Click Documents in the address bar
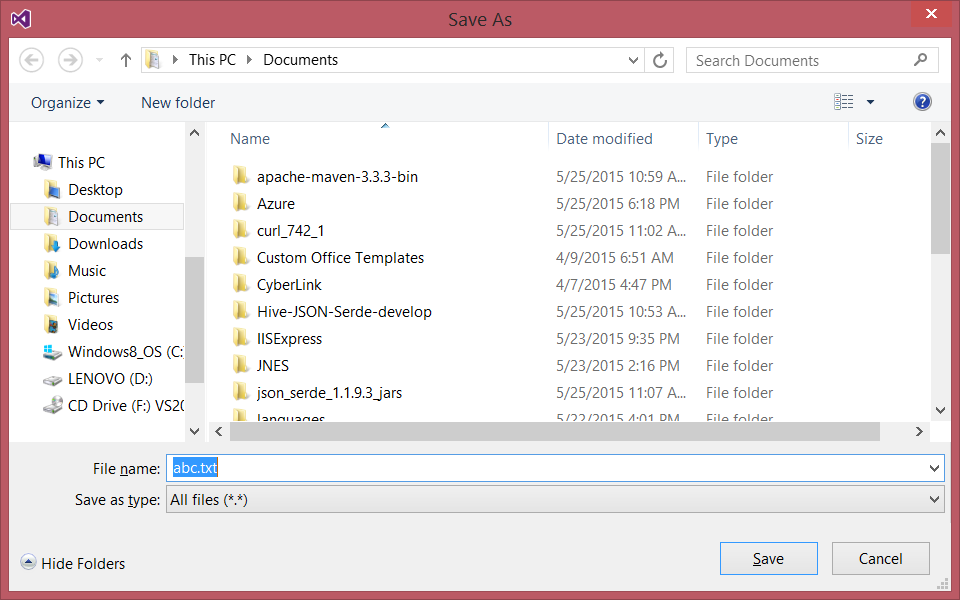Viewport: 960px width, 600px height. pyautogui.click(x=299, y=60)
